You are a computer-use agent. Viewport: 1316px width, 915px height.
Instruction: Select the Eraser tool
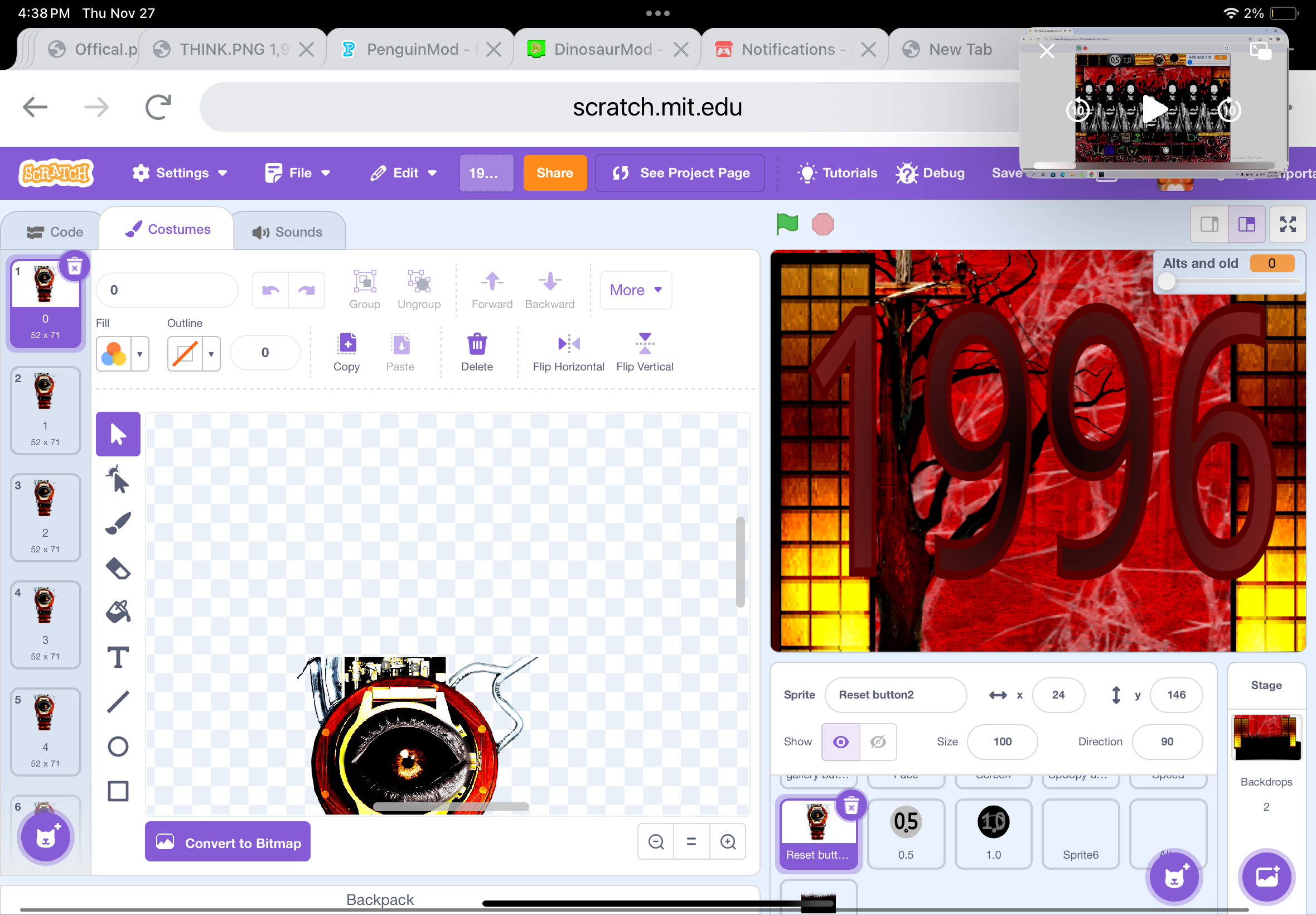tap(118, 568)
